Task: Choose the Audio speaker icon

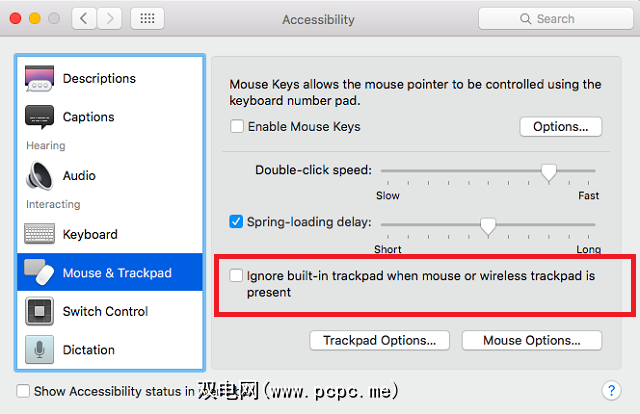Action: point(39,175)
